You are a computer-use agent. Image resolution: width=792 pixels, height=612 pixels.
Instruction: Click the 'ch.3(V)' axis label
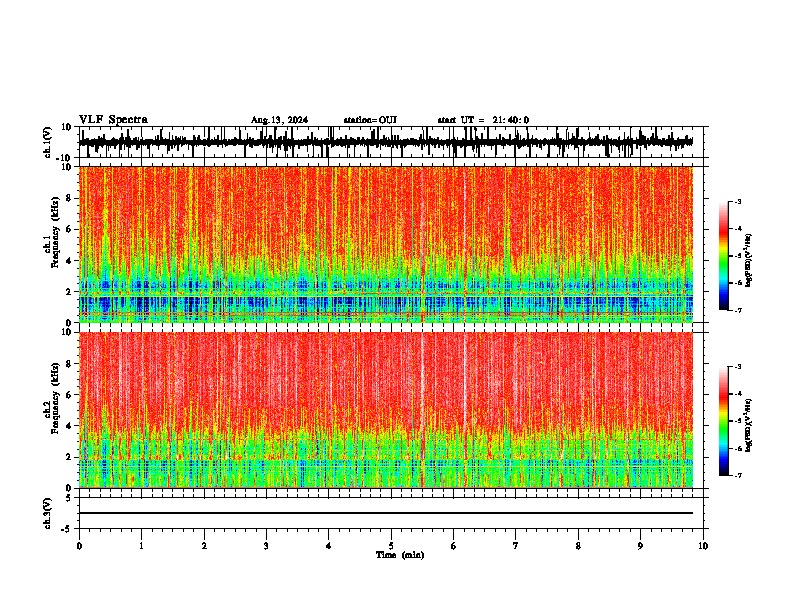coord(48,513)
